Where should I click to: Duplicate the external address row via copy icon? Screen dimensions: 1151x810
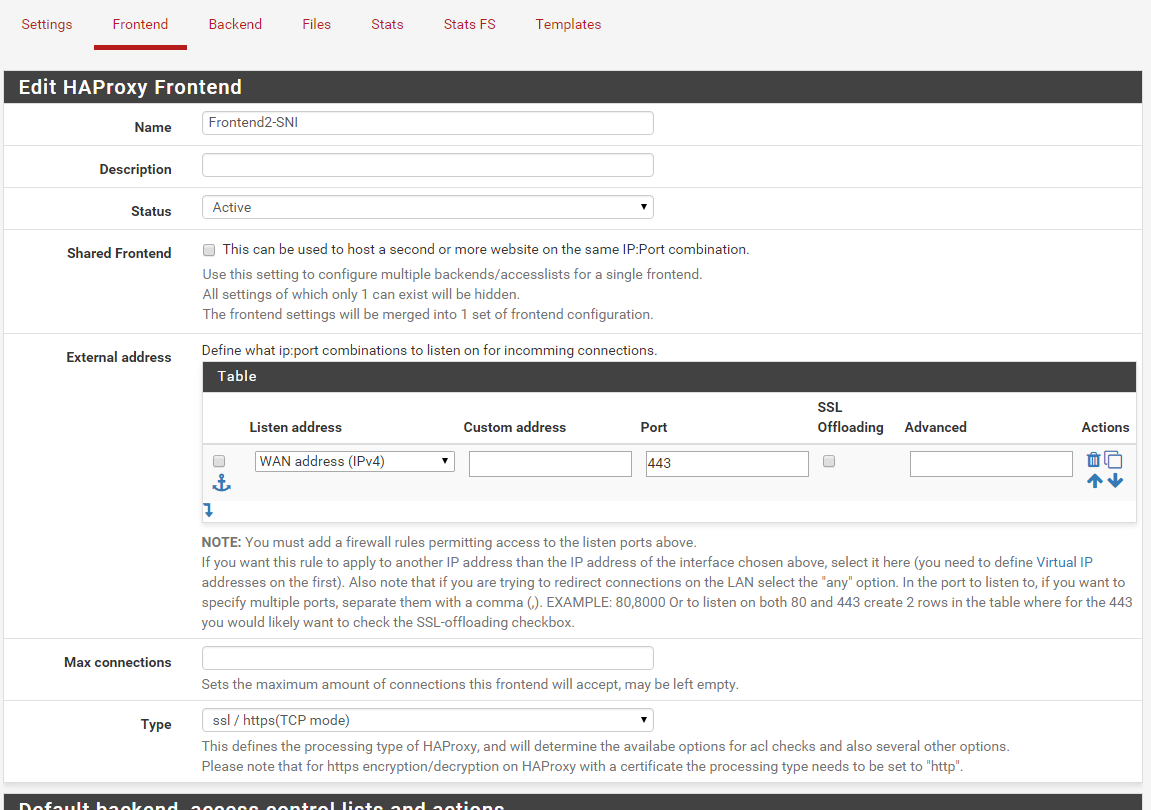coord(1114,460)
